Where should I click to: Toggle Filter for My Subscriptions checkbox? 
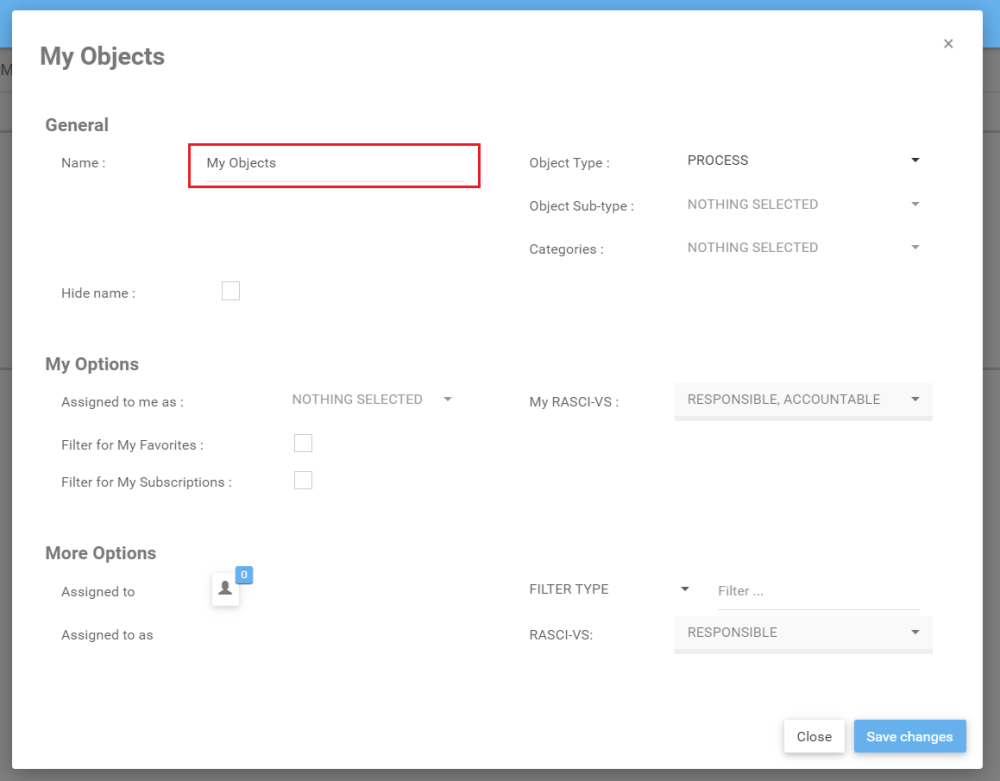(303, 481)
